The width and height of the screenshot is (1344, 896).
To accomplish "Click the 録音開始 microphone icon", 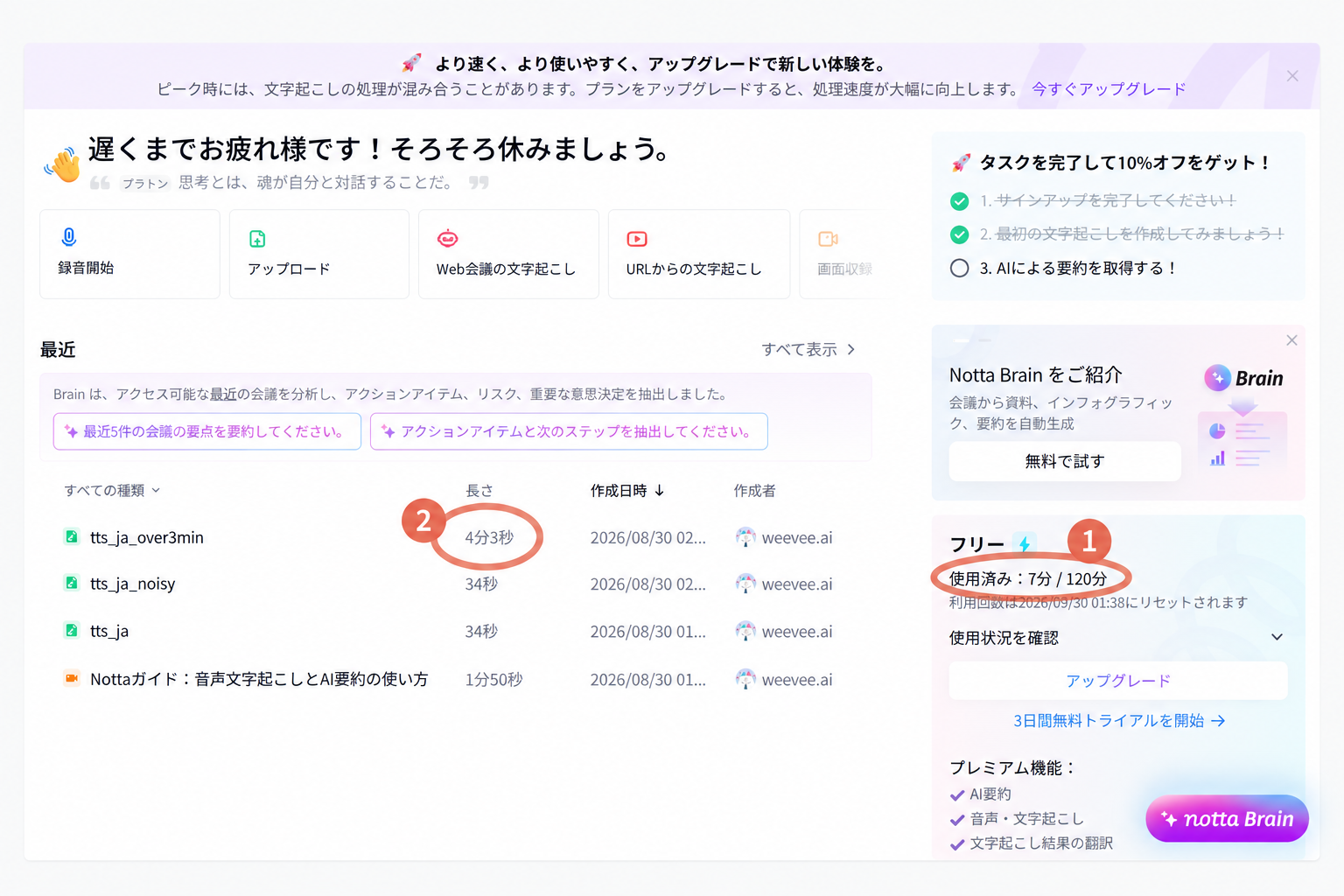I will (69, 237).
